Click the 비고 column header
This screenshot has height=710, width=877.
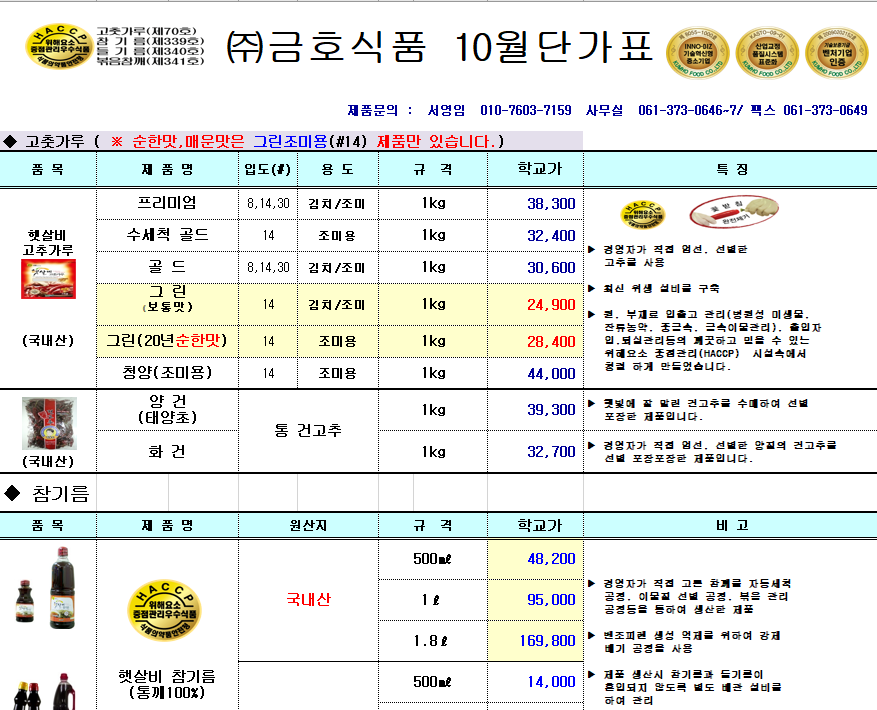(x=731, y=525)
